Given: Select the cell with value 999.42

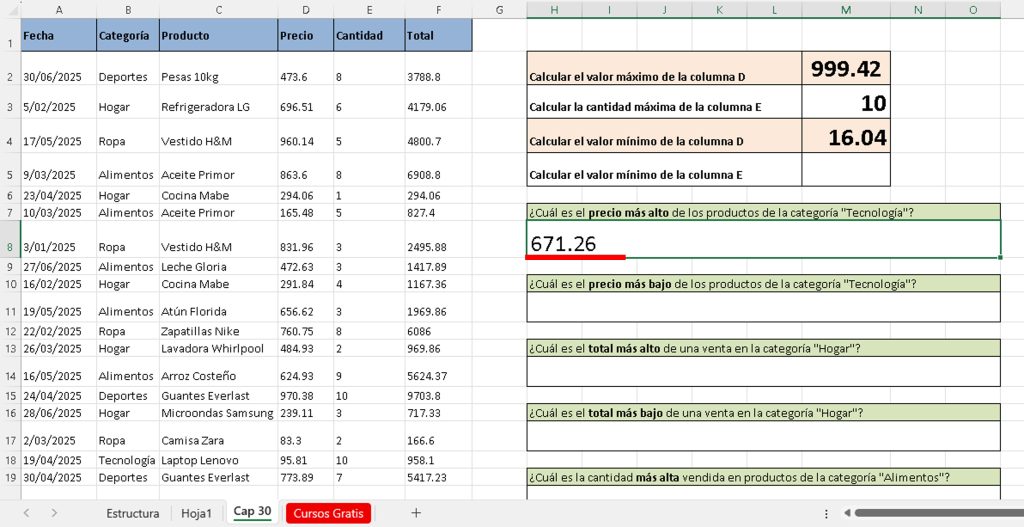Looking at the screenshot, I should (845, 68).
